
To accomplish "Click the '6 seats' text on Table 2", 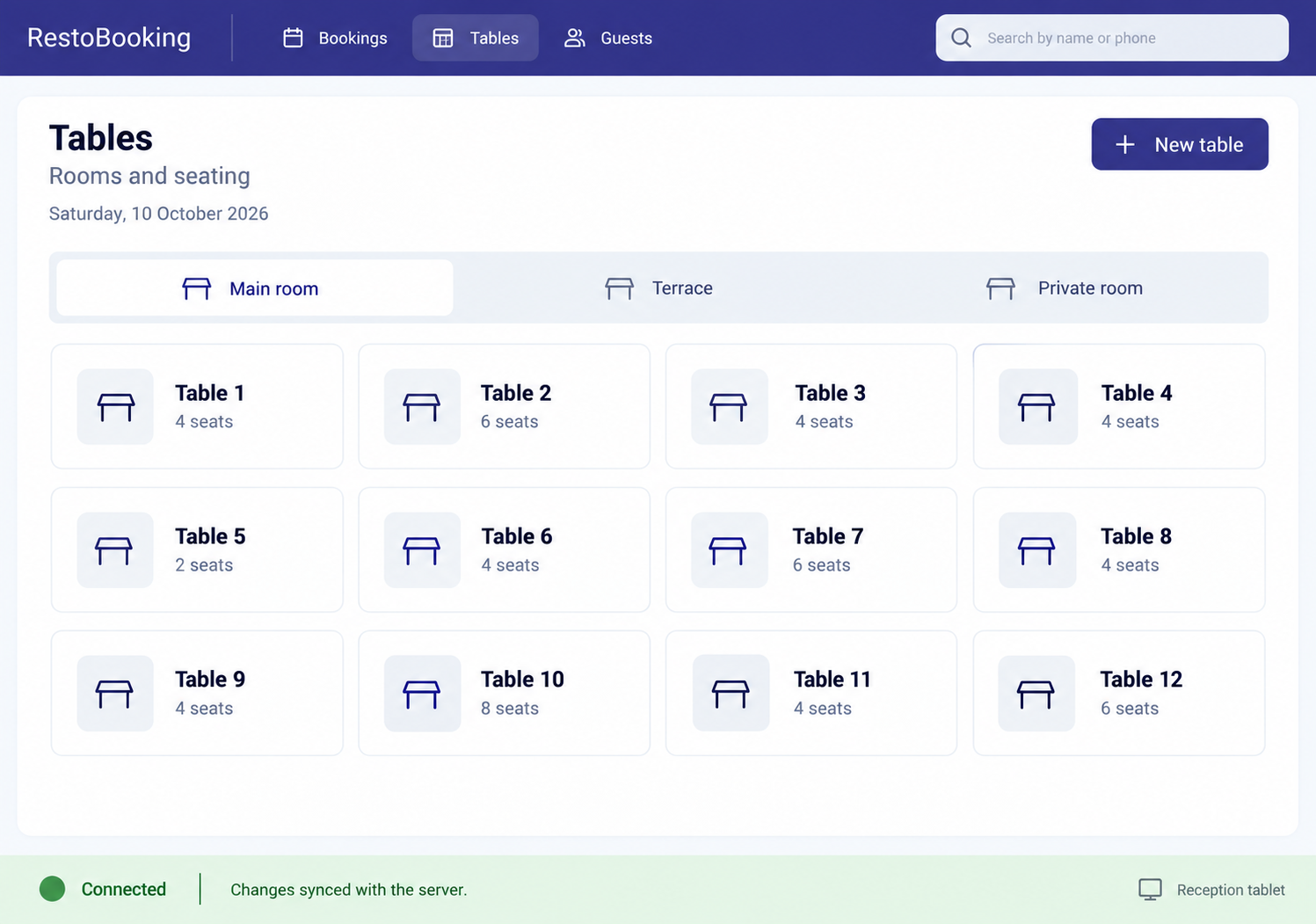I will click(510, 422).
